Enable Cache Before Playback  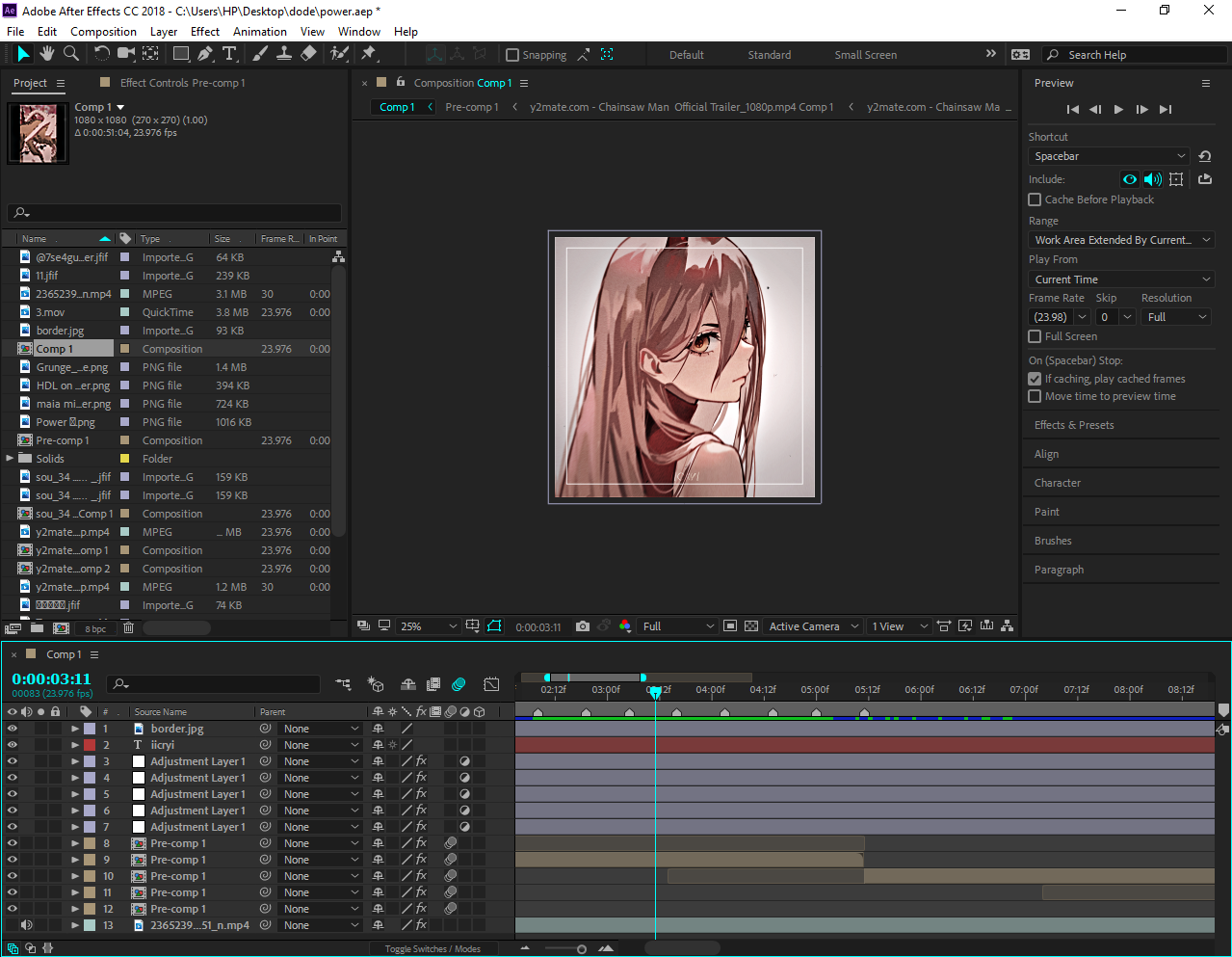coord(1035,199)
